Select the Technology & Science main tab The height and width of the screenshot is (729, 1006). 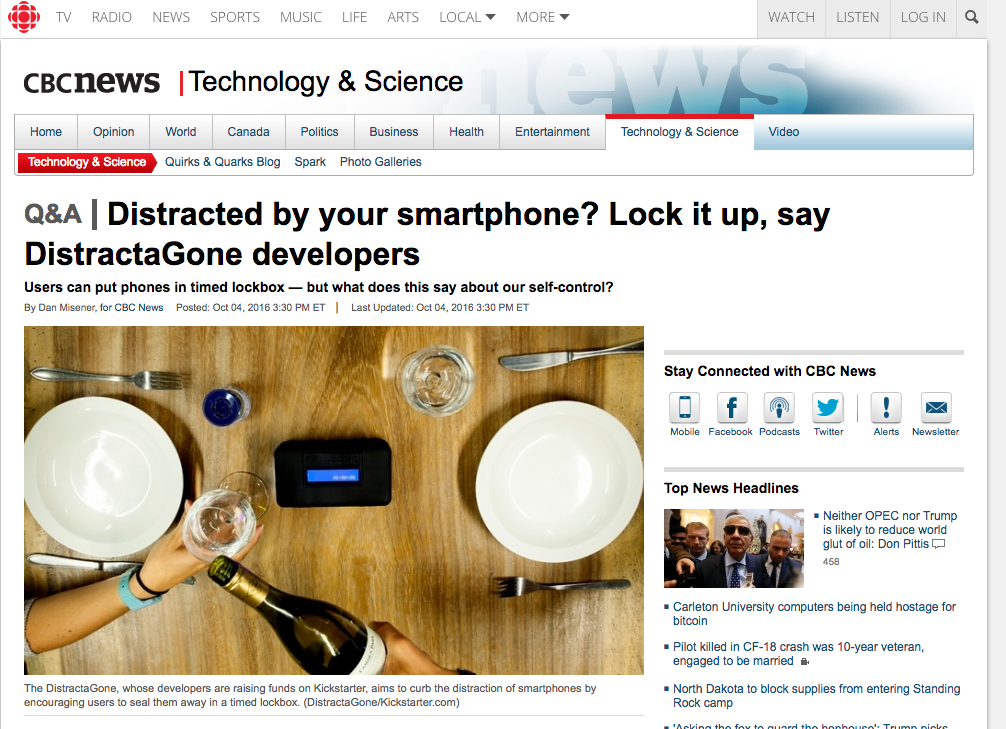(x=679, y=132)
